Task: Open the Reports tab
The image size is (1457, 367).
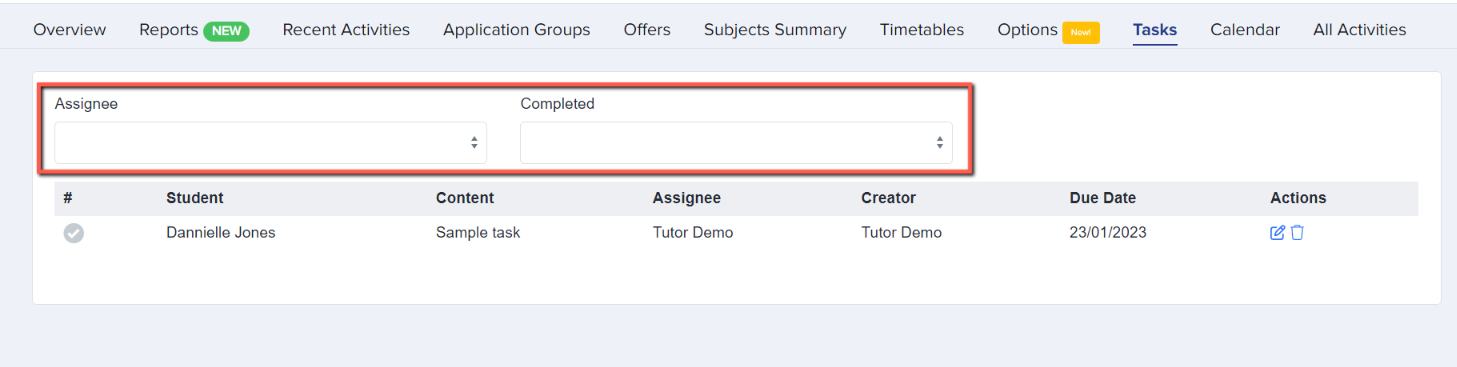Action: coord(168,30)
